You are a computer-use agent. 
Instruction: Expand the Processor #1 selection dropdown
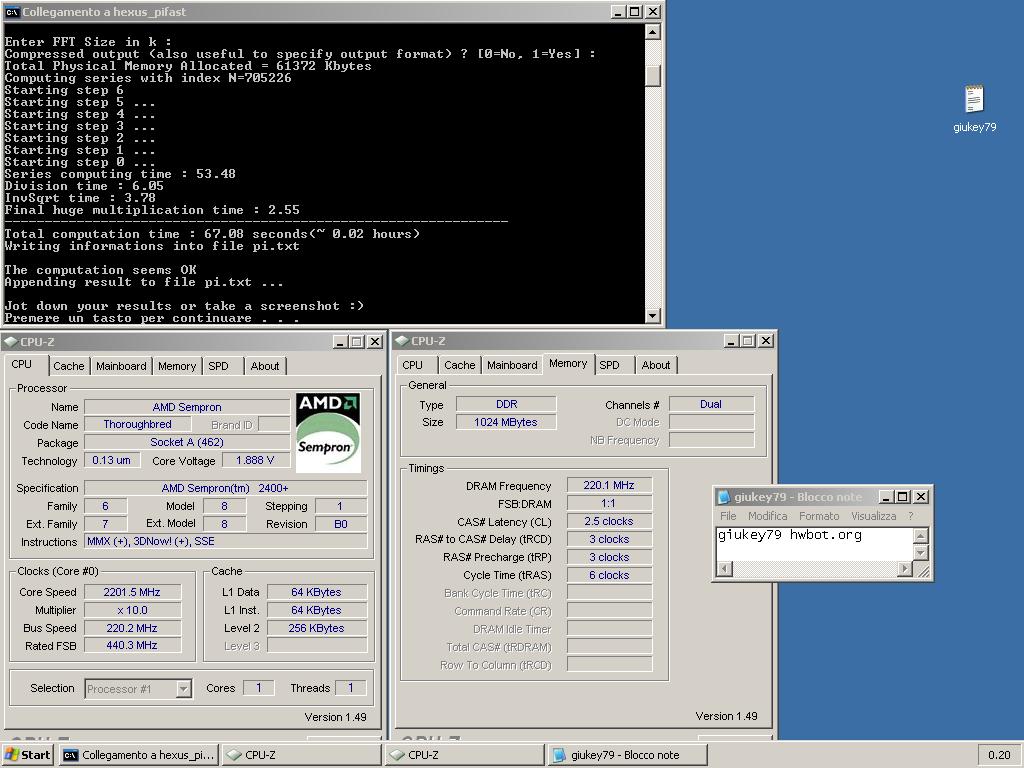tap(184, 688)
